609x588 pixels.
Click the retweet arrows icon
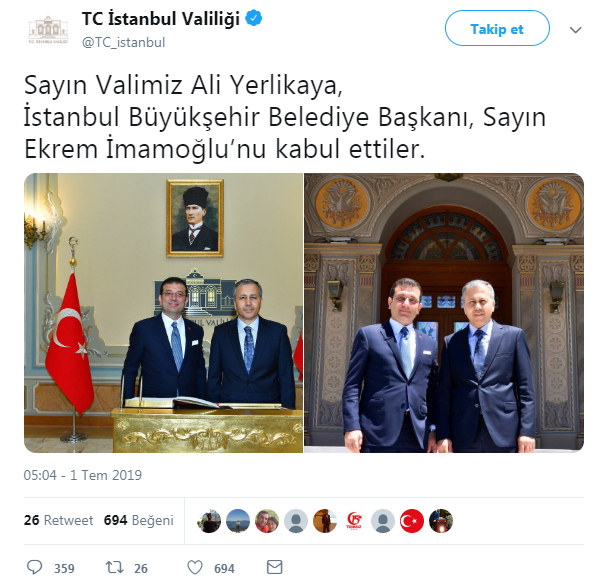pos(115,567)
